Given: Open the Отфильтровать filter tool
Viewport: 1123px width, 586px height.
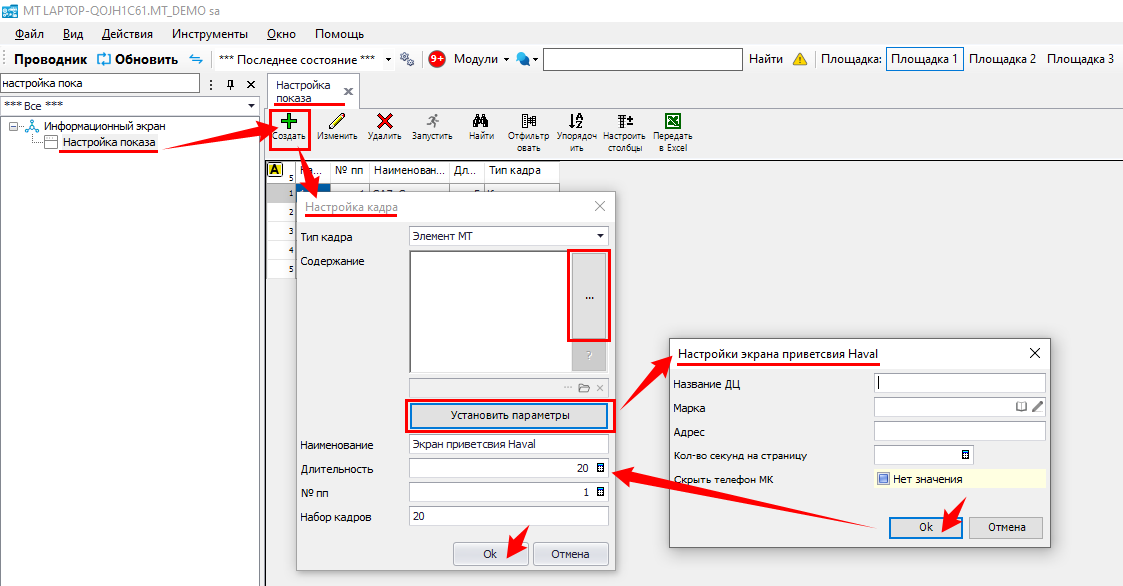Looking at the screenshot, I should [528, 122].
